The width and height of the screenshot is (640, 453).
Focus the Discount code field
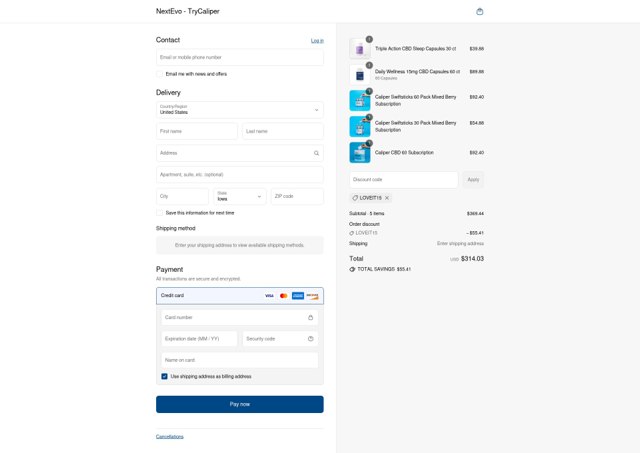click(404, 180)
